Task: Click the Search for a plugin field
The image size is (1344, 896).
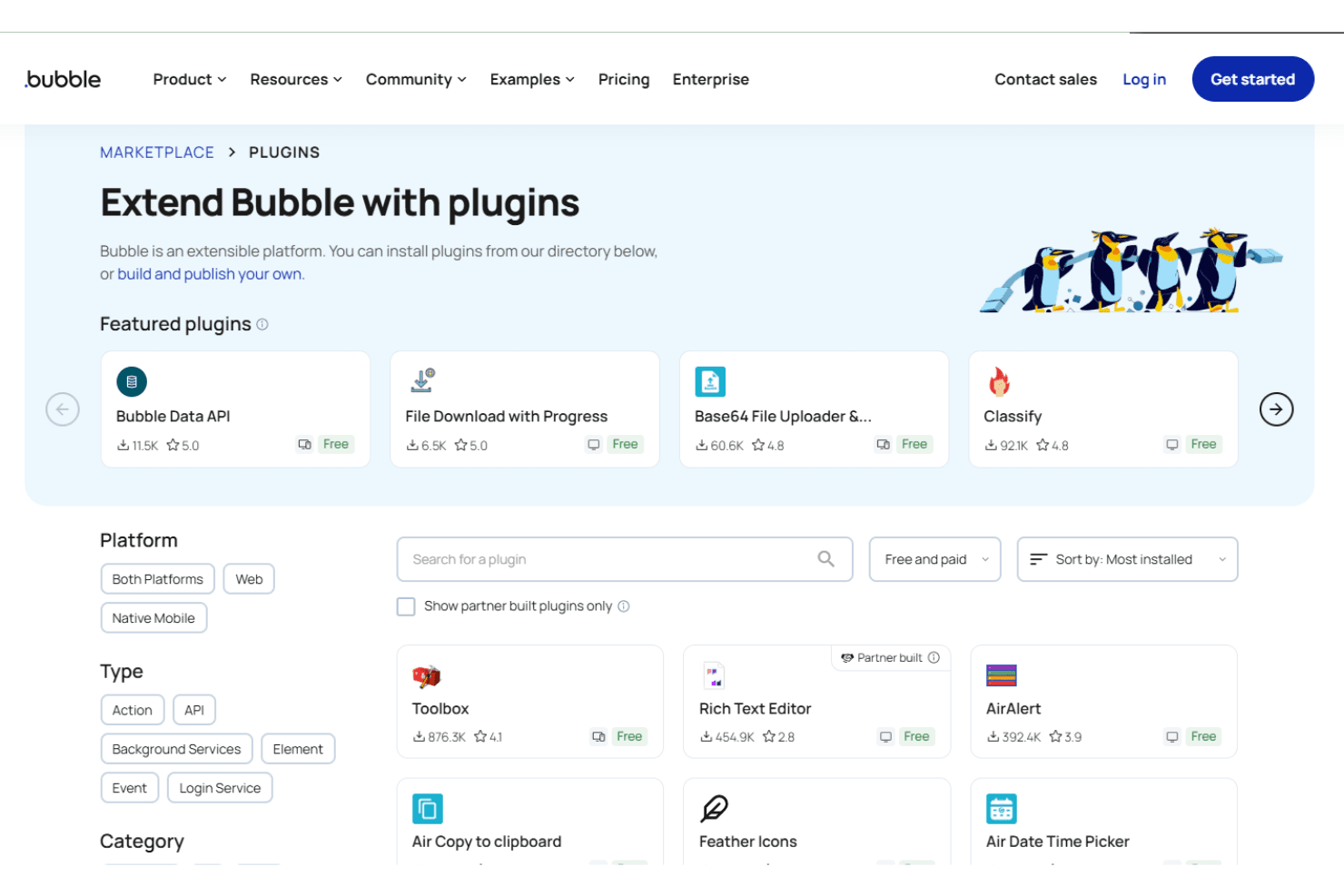Action: [x=625, y=559]
